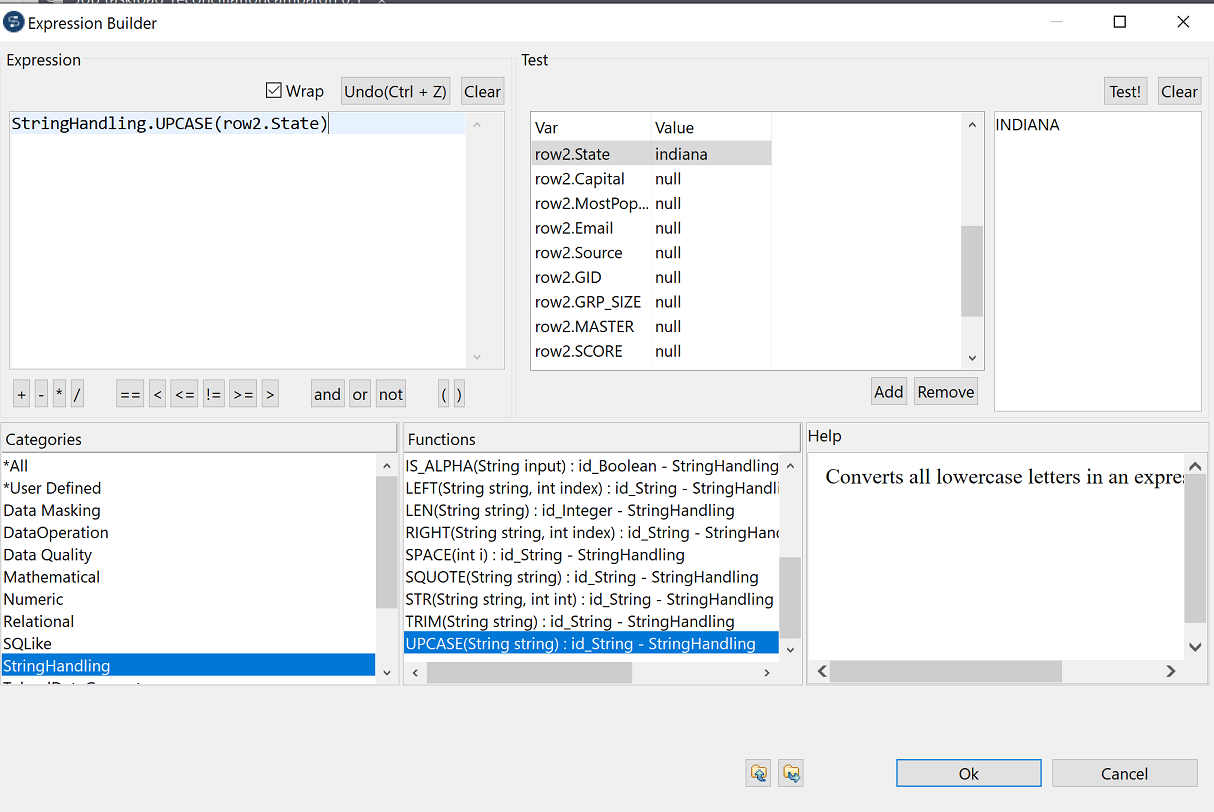Insert the division operator
Image resolution: width=1214 pixels, height=812 pixels.
(77, 393)
